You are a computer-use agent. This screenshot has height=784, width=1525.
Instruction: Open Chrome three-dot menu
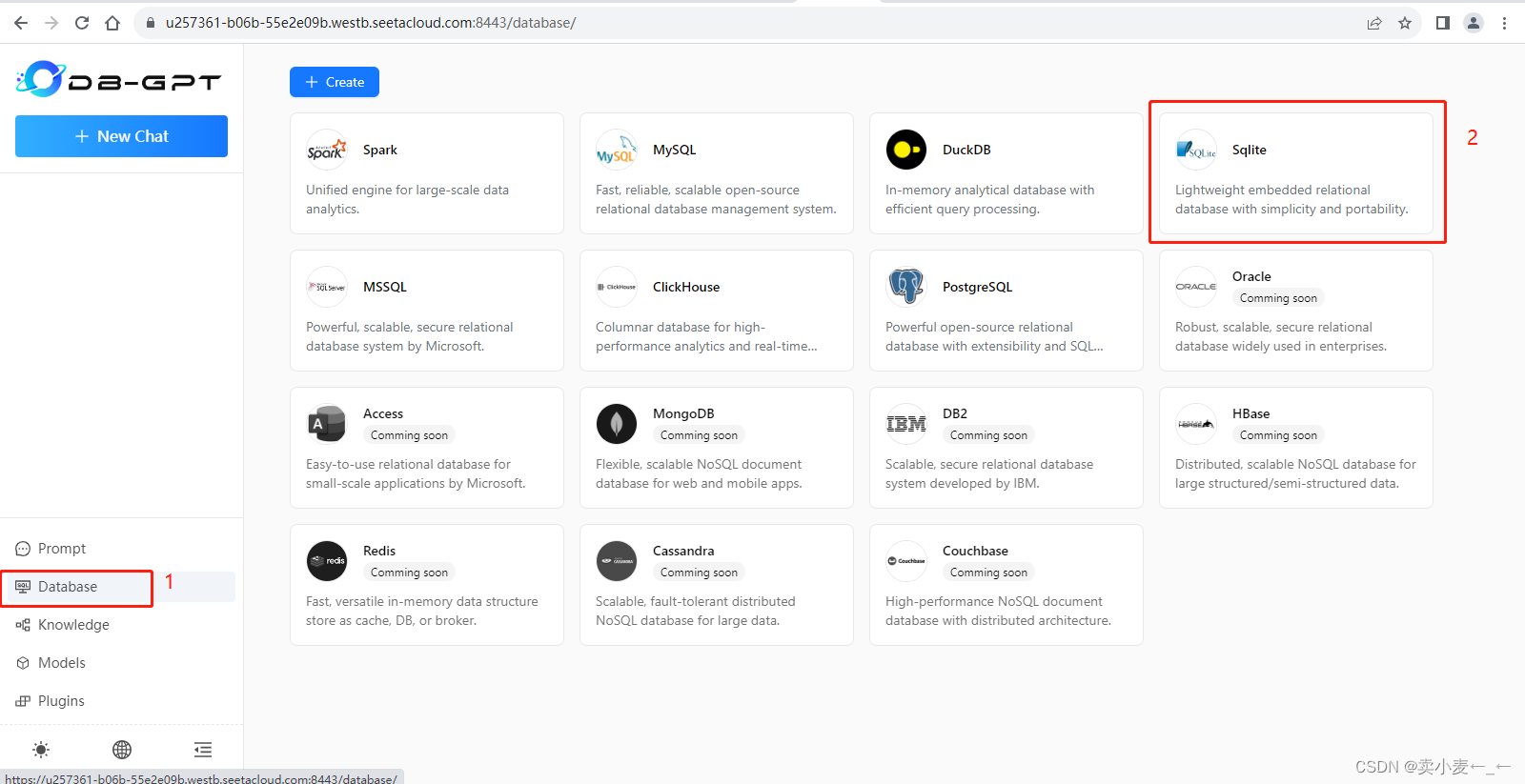(x=1504, y=23)
